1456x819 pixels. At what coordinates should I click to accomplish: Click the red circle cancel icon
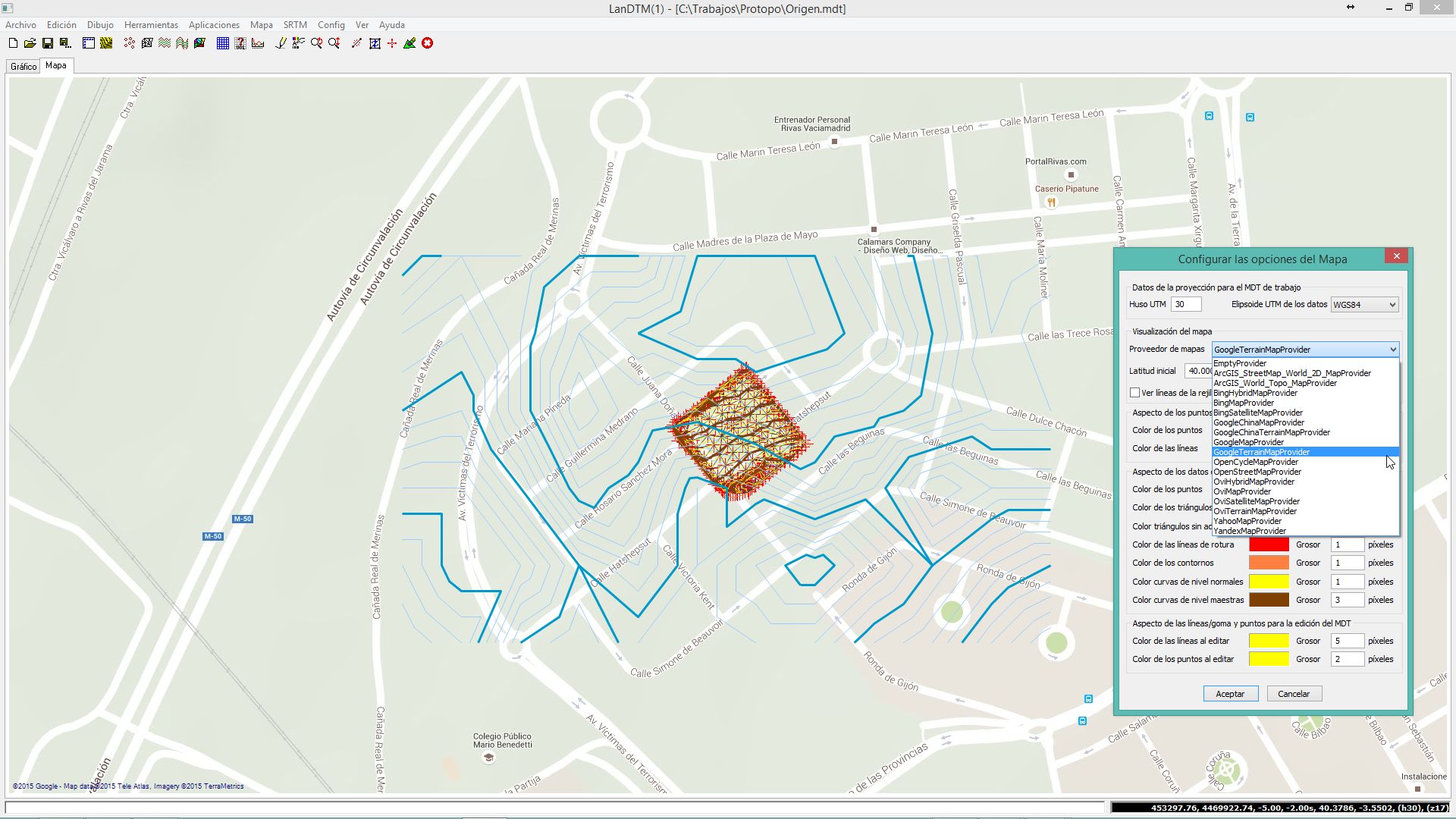point(428,43)
